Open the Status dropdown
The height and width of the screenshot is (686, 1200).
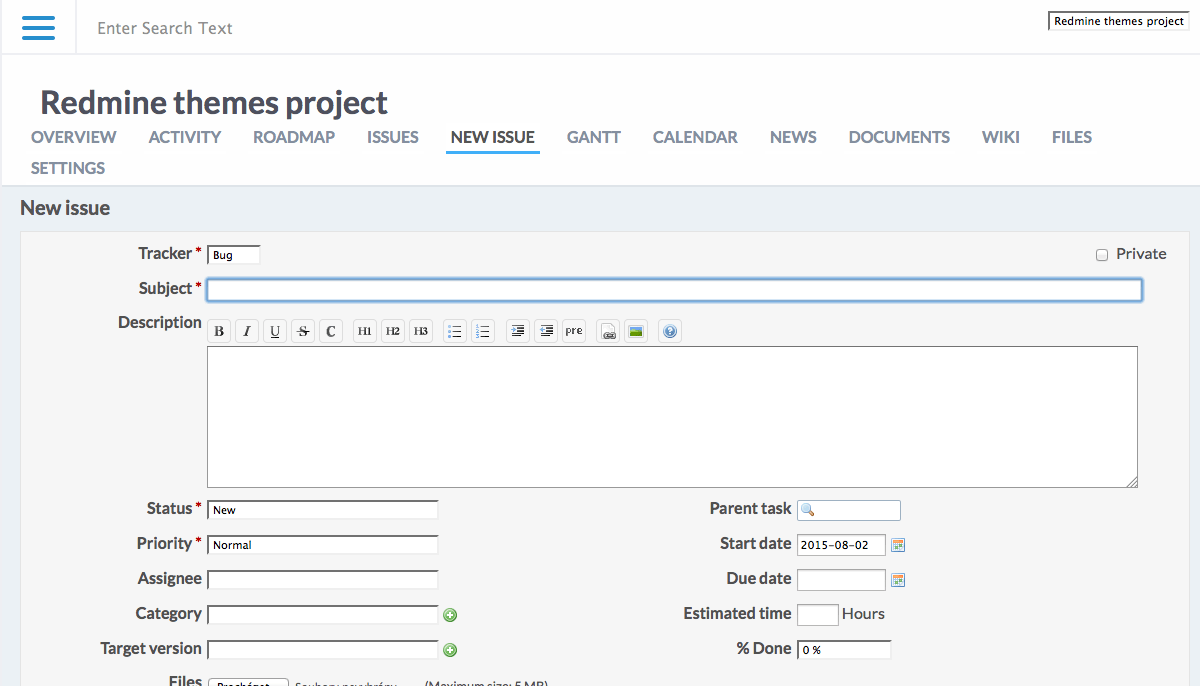point(323,510)
